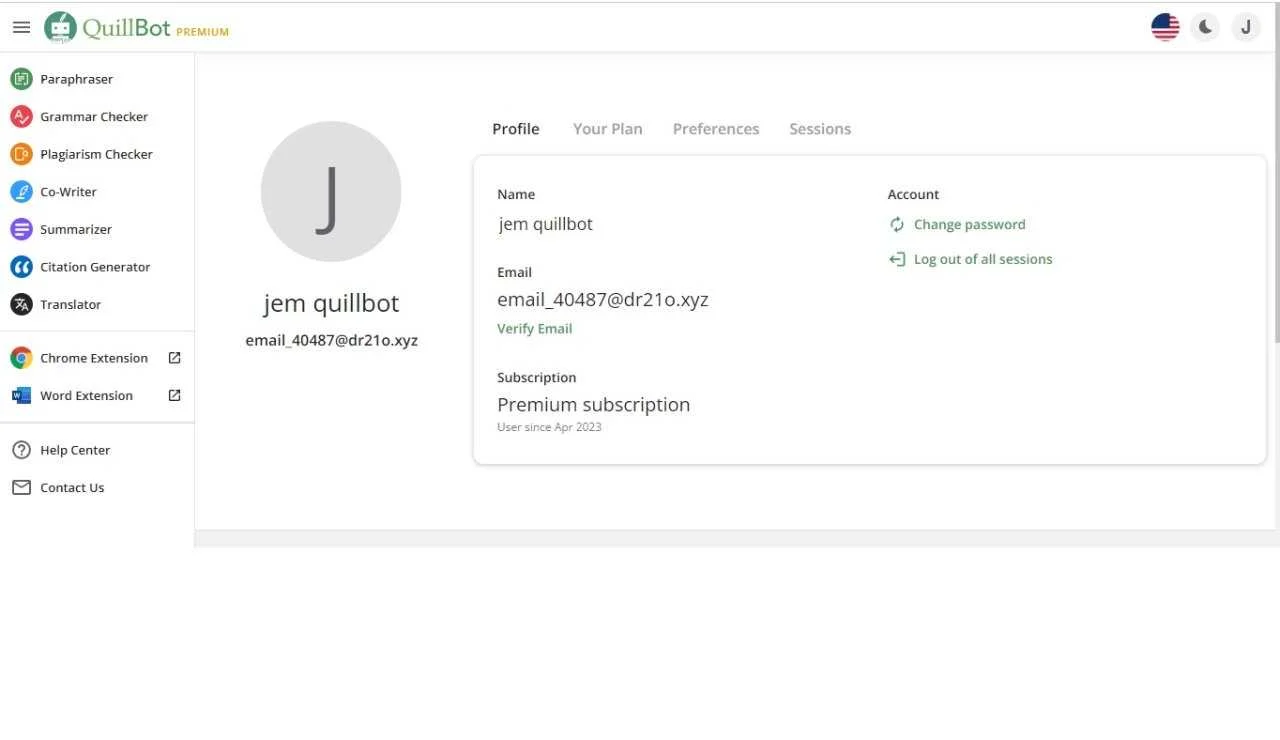Screen dimensions: 1280x740
Task: Open the J account avatar menu
Action: point(1246,27)
